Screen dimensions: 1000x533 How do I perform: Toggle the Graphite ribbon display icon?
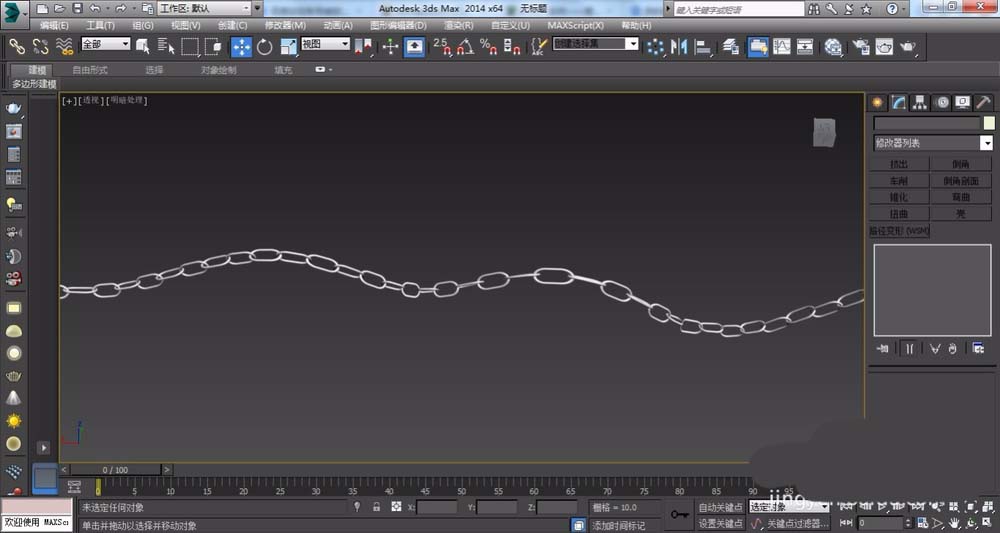[758, 47]
